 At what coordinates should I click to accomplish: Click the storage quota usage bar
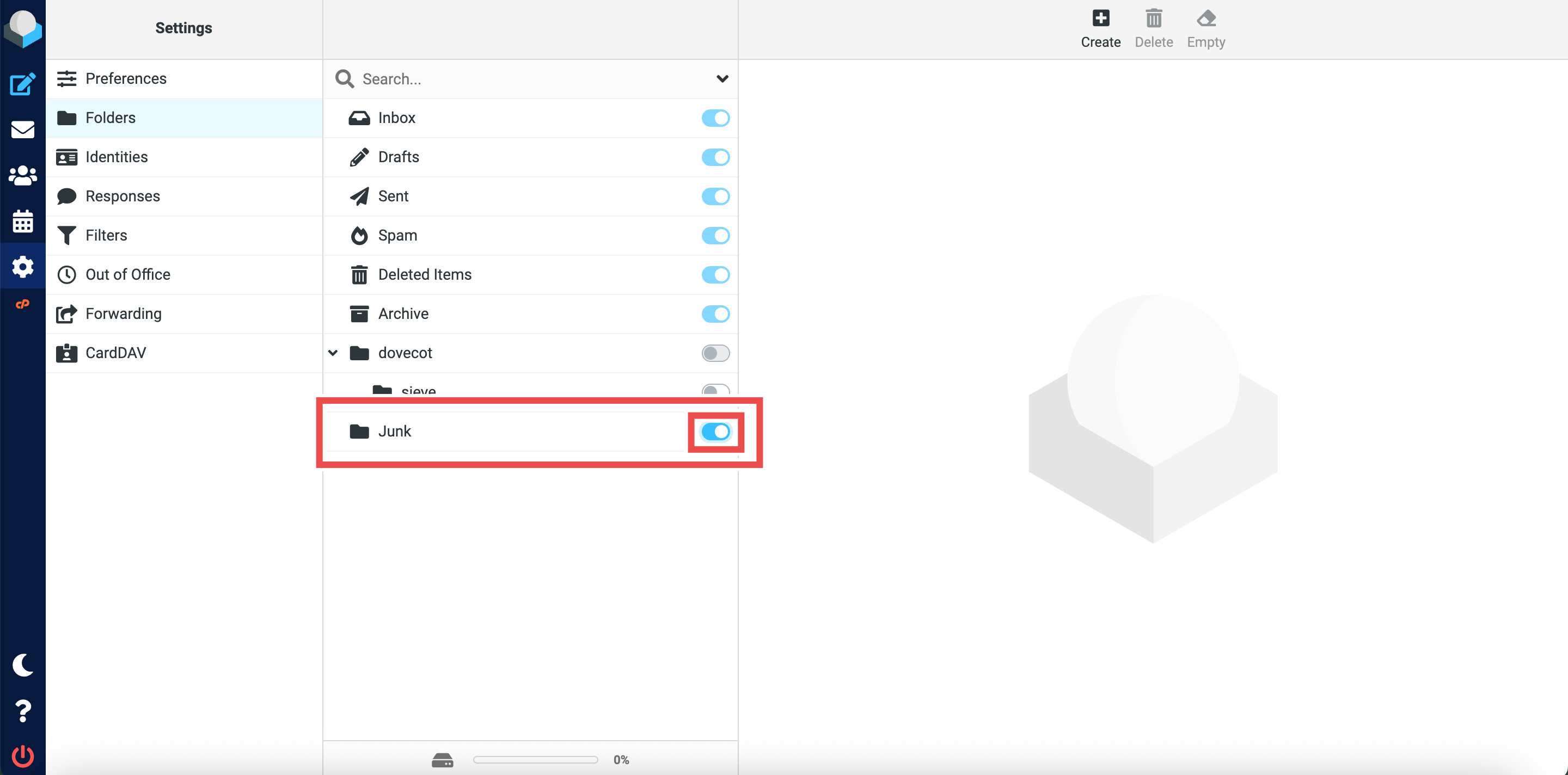[x=535, y=760]
